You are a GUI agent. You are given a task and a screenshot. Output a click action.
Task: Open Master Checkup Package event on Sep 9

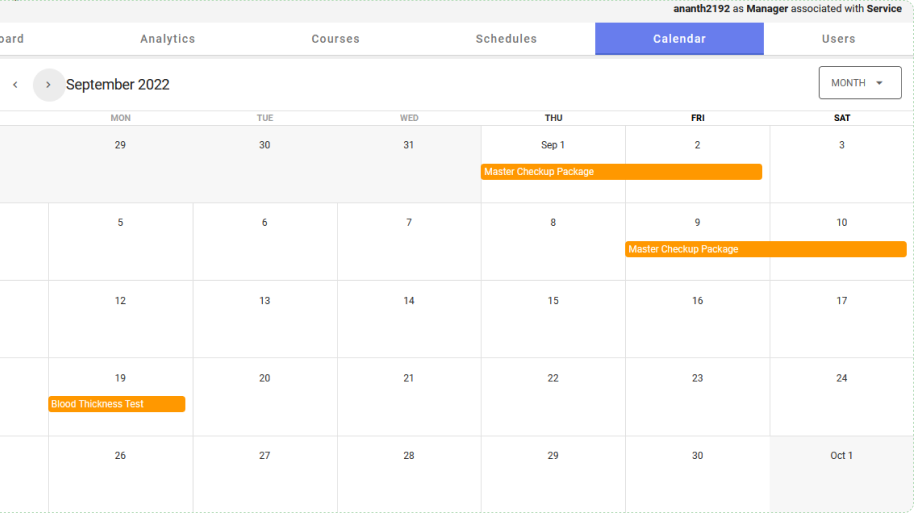coord(765,249)
